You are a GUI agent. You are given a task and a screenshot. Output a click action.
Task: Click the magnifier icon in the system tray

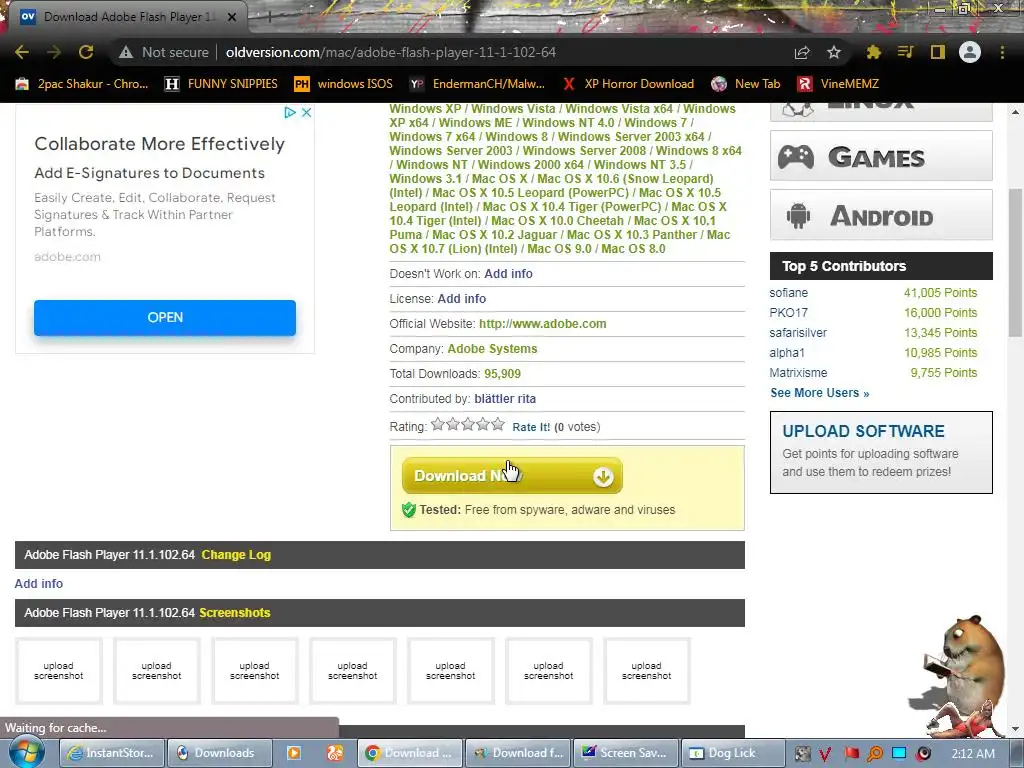(874, 754)
